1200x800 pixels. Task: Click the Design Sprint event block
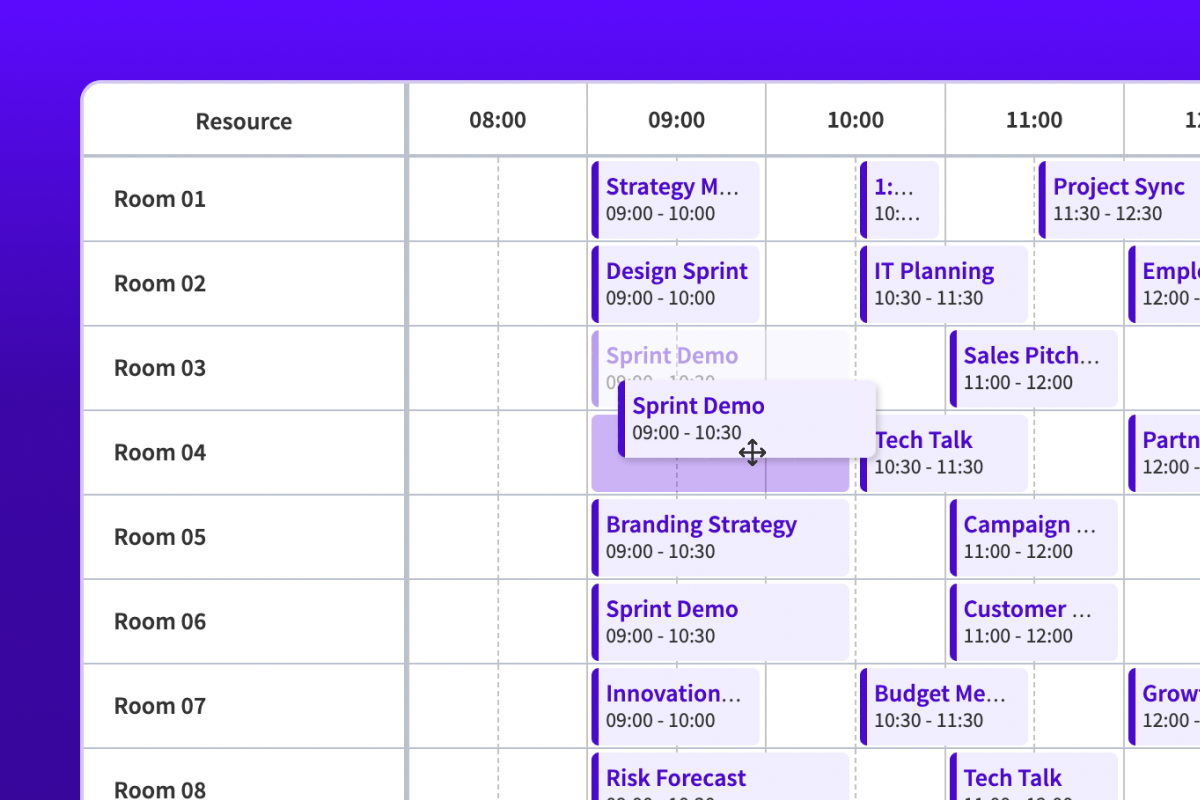tap(676, 283)
